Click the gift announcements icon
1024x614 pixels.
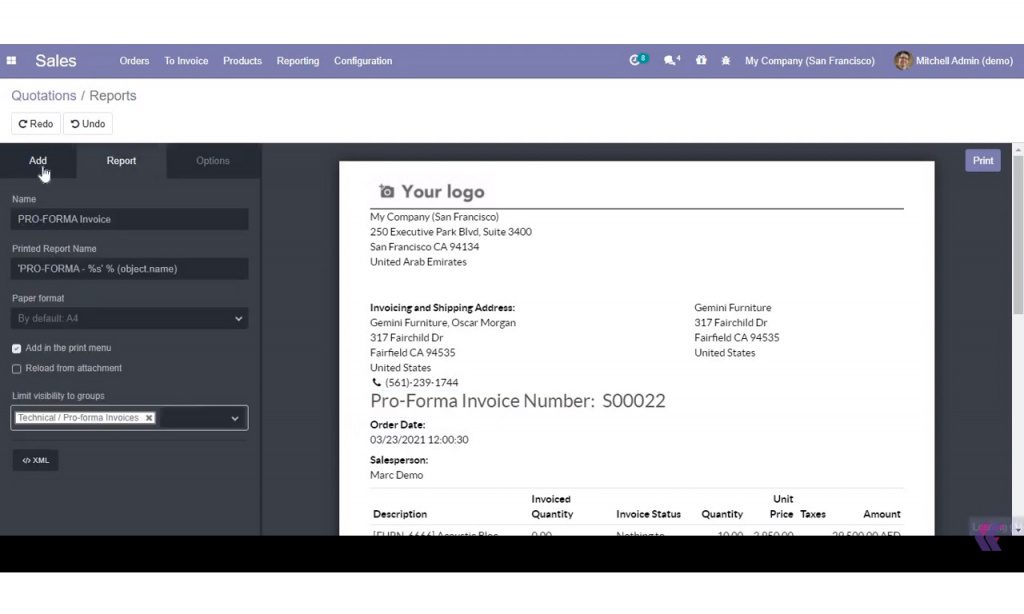(699, 60)
